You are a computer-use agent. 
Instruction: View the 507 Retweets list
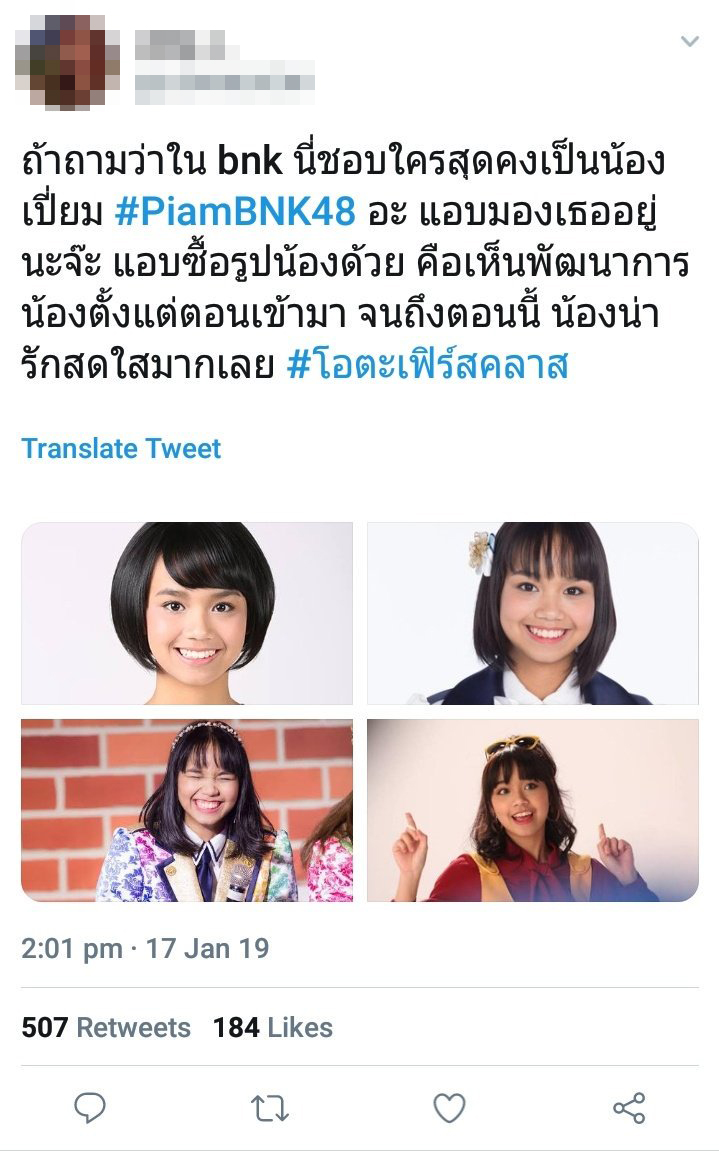[106, 1028]
